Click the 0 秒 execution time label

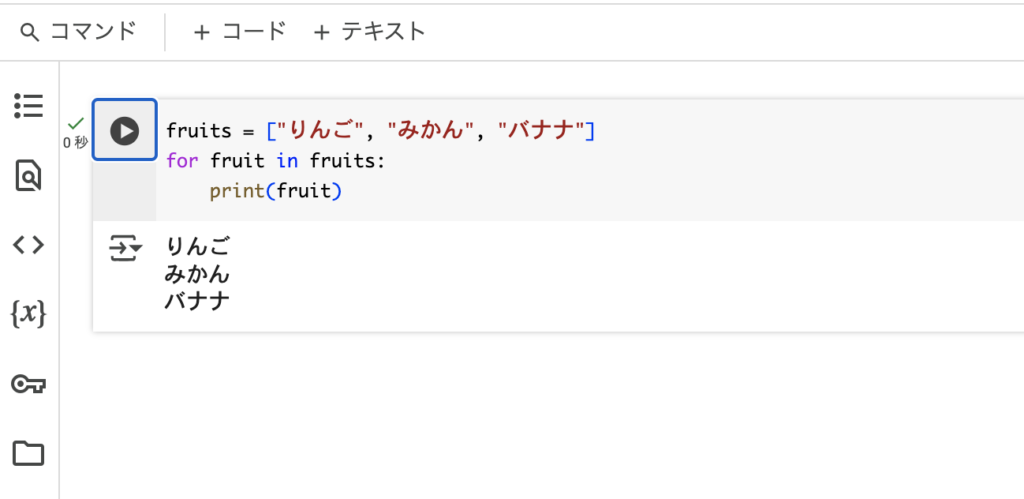[75, 142]
